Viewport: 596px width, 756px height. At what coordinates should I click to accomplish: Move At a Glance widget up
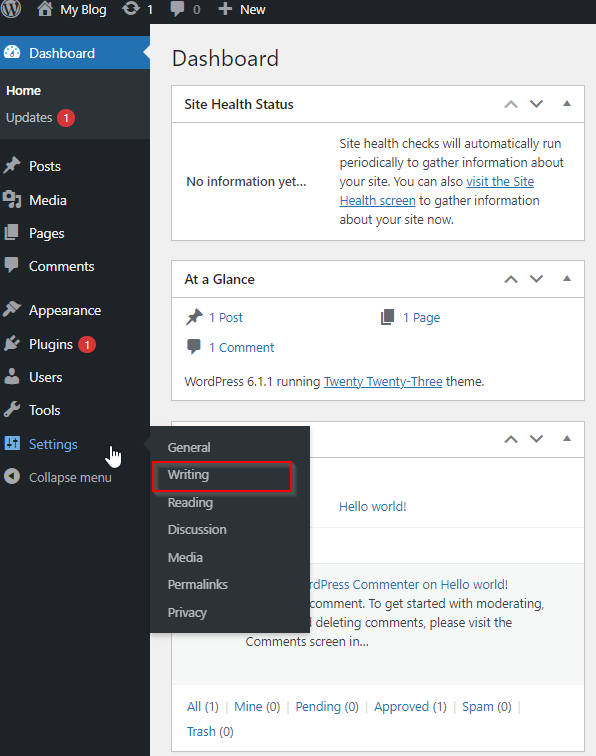[511, 279]
